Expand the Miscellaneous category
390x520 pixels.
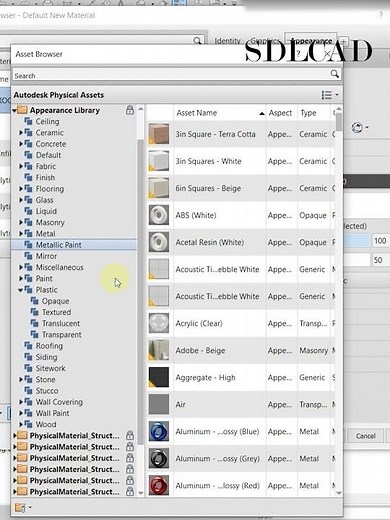pyautogui.click(x=21, y=267)
